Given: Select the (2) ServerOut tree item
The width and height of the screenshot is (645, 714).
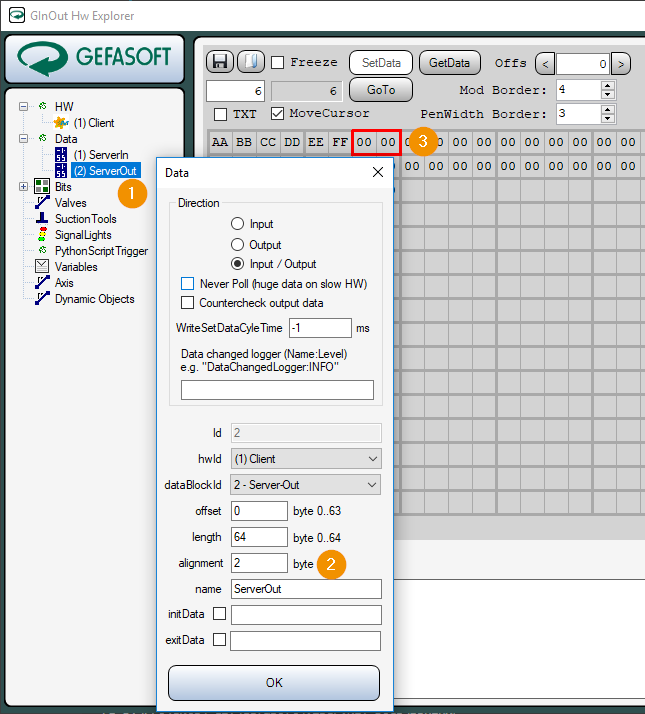Looking at the screenshot, I should tap(106, 171).
